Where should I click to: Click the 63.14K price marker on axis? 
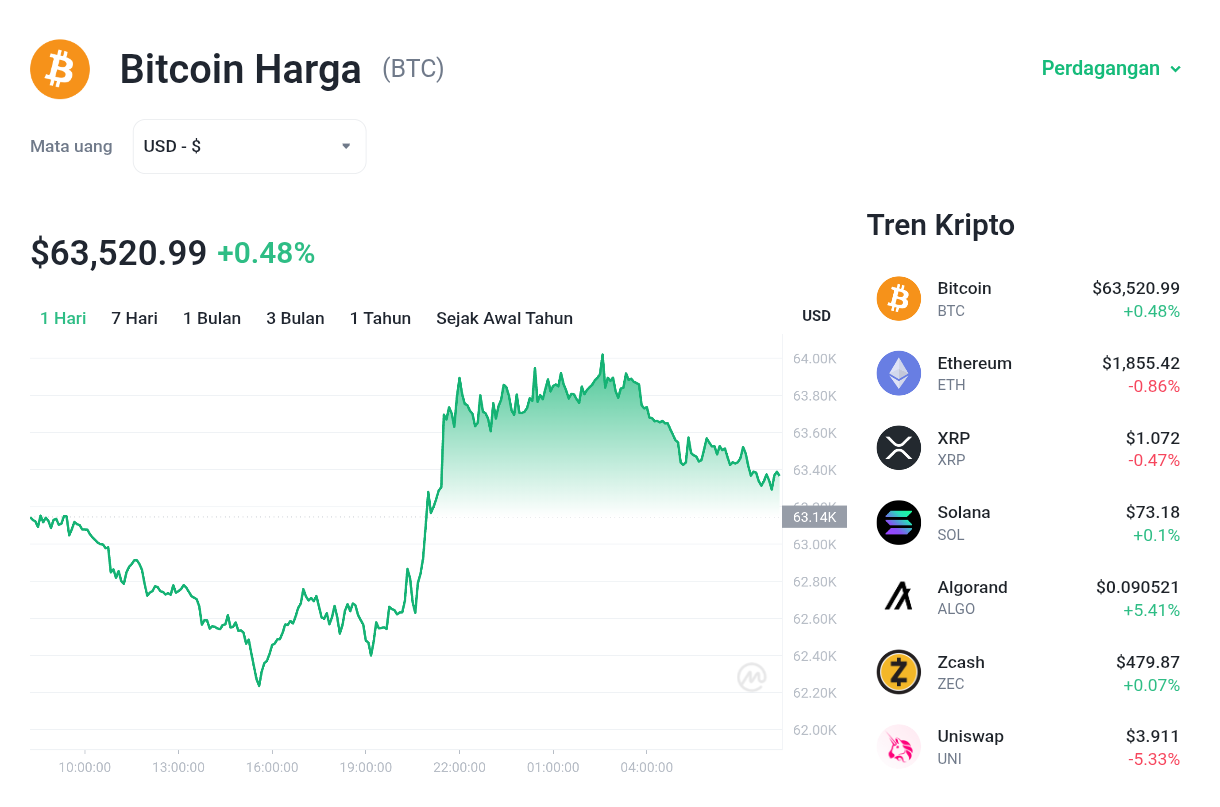pyautogui.click(x=814, y=517)
